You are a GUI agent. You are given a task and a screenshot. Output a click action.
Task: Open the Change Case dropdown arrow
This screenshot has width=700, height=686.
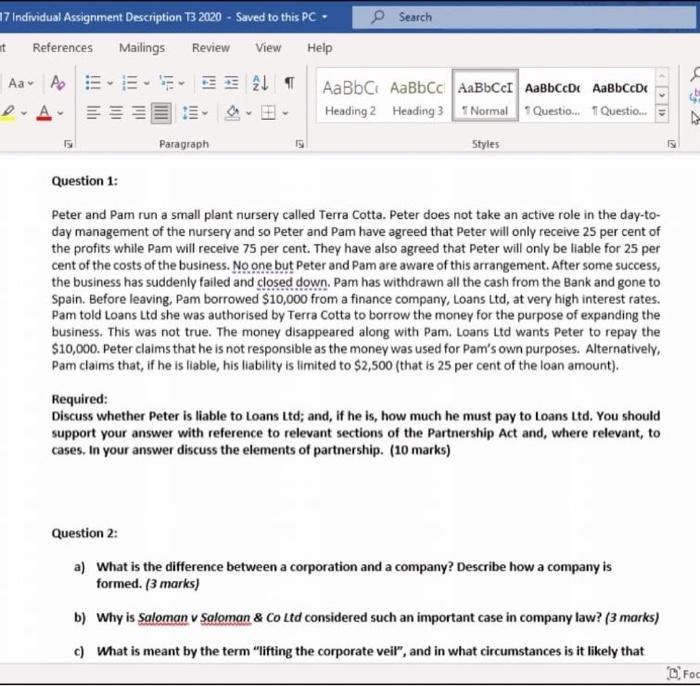[x=30, y=83]
